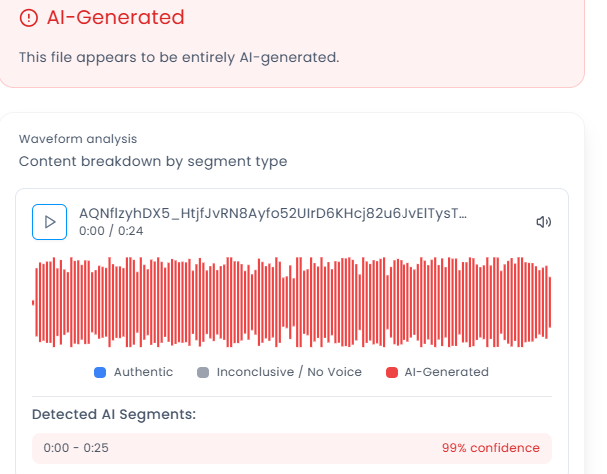Click the Inconclusive / No Voice legend label

tap(290, 372)
